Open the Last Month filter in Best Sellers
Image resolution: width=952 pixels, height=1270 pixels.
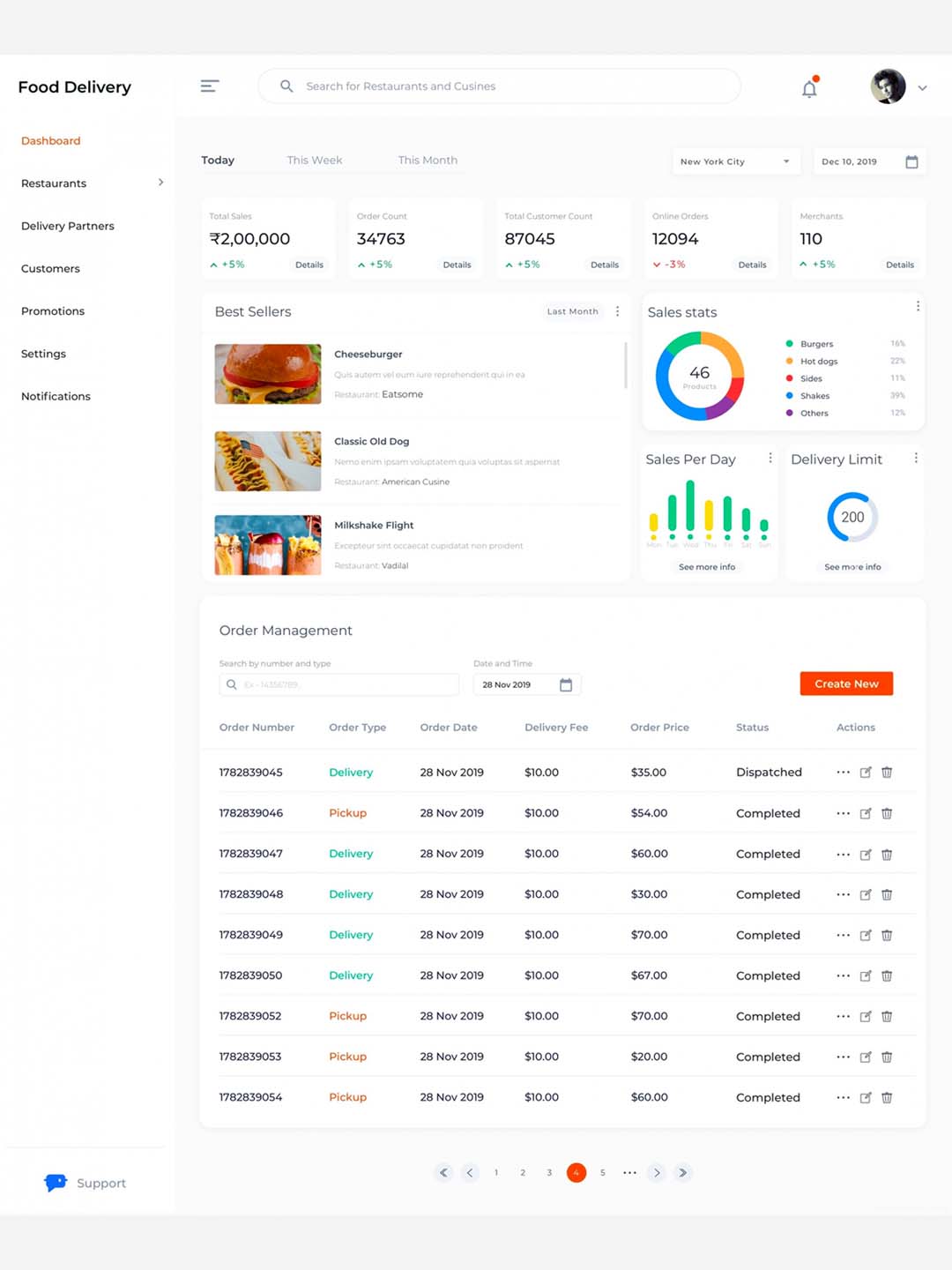(x=572, y=311)
